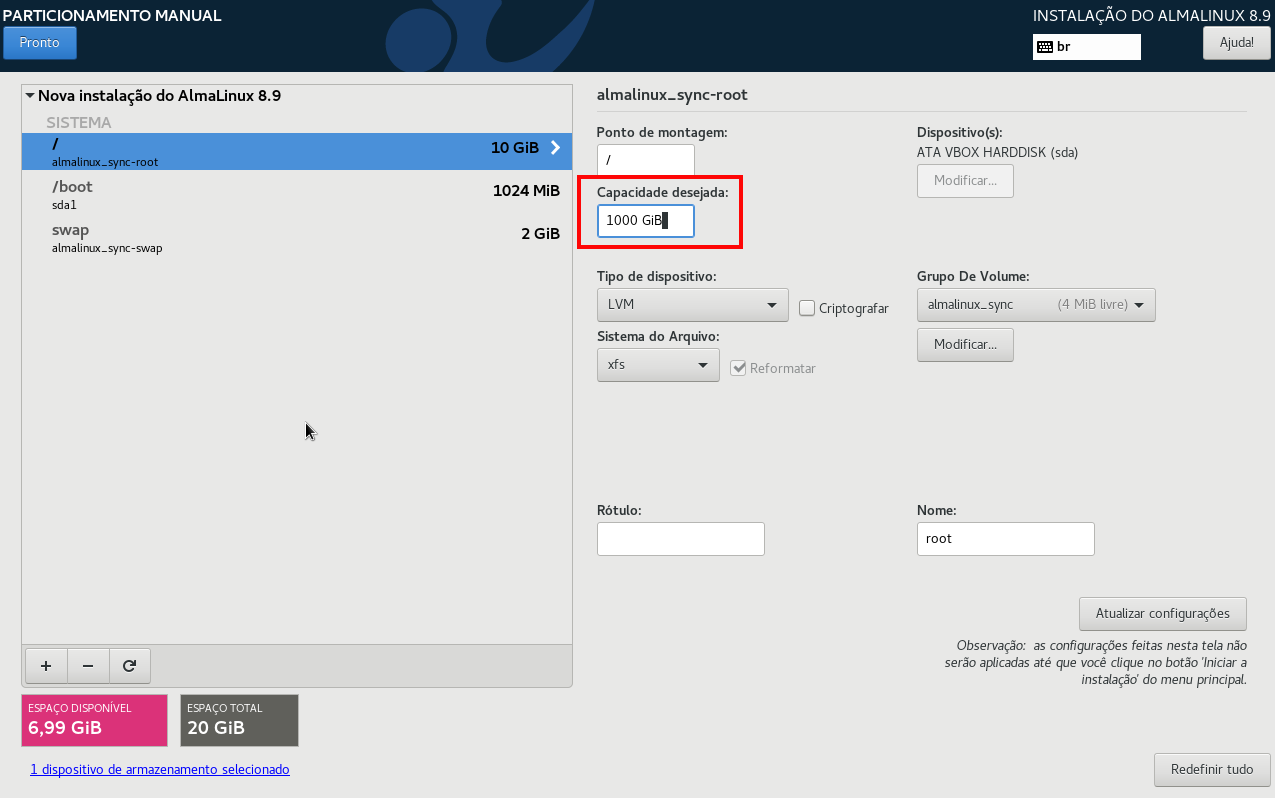Select the br keyboard layout indicator
Viewport: 1275px width, 798px height.
point(1087,47)
